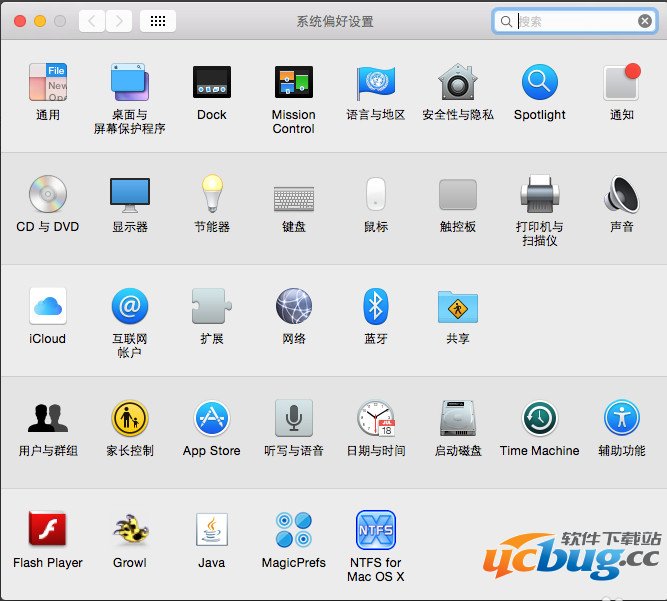
Task: Clear the search field with X button
Action: pyautogui.click(x=645, y=21)
